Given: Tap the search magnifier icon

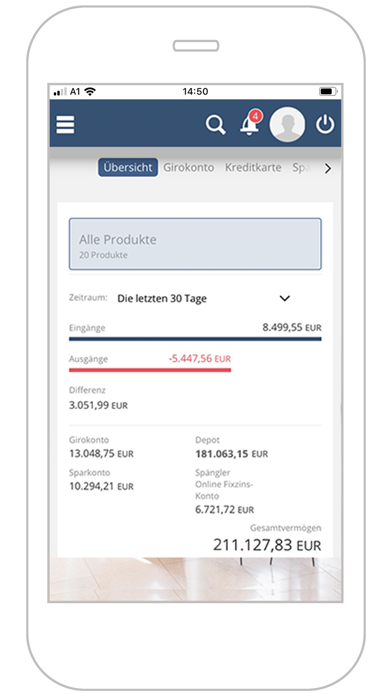Looking at the screenshot, I should [x=215, y=124].
